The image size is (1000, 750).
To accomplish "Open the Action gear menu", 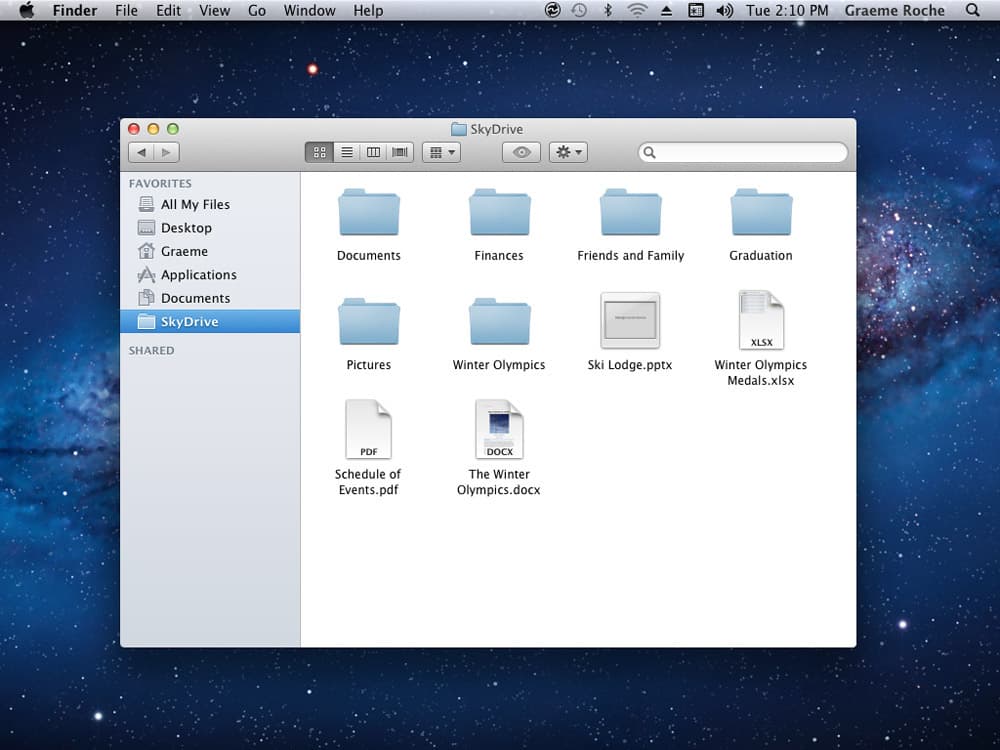I will click(568, 152).
